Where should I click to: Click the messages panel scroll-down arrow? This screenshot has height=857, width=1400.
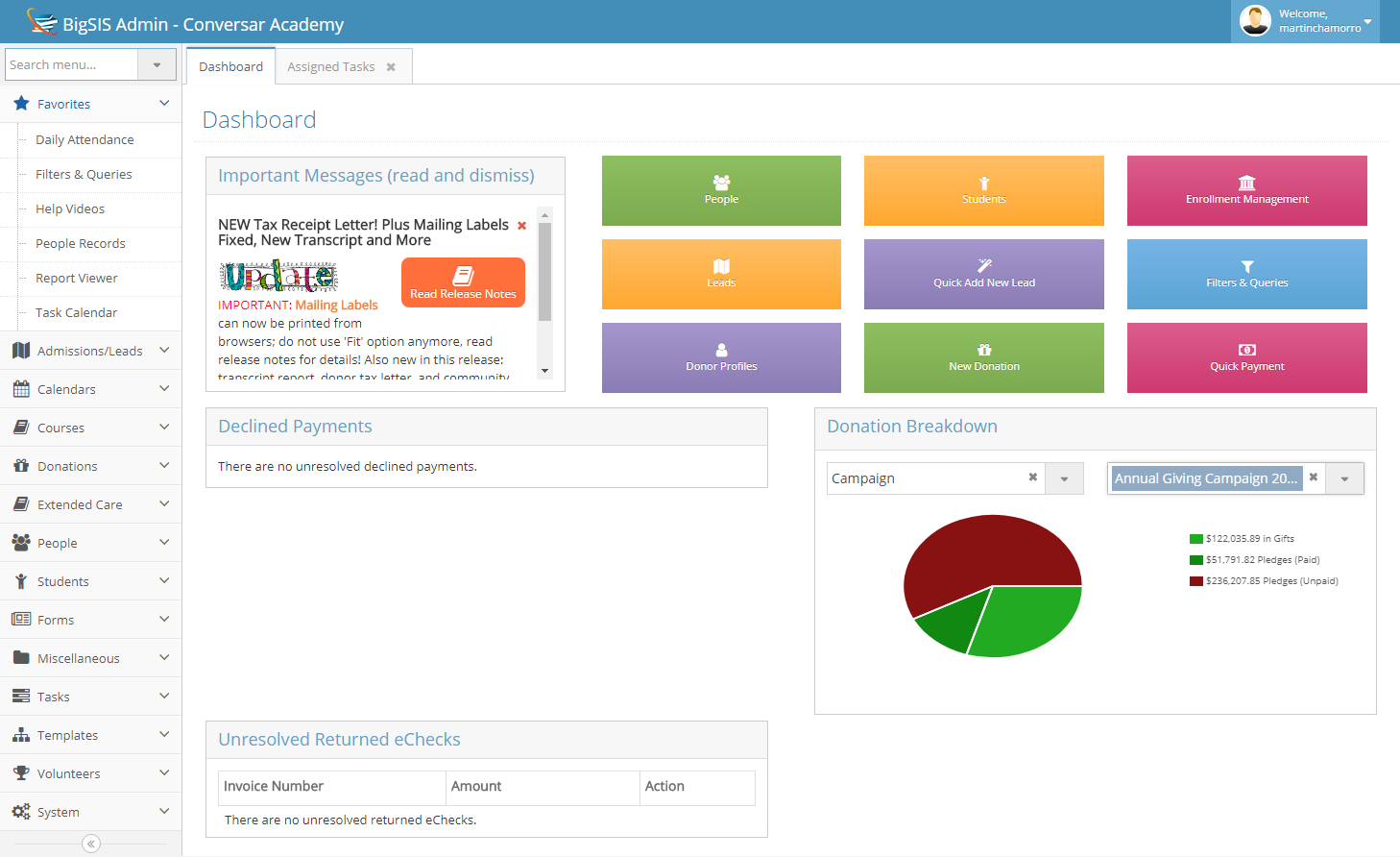[x=544, y=371]
